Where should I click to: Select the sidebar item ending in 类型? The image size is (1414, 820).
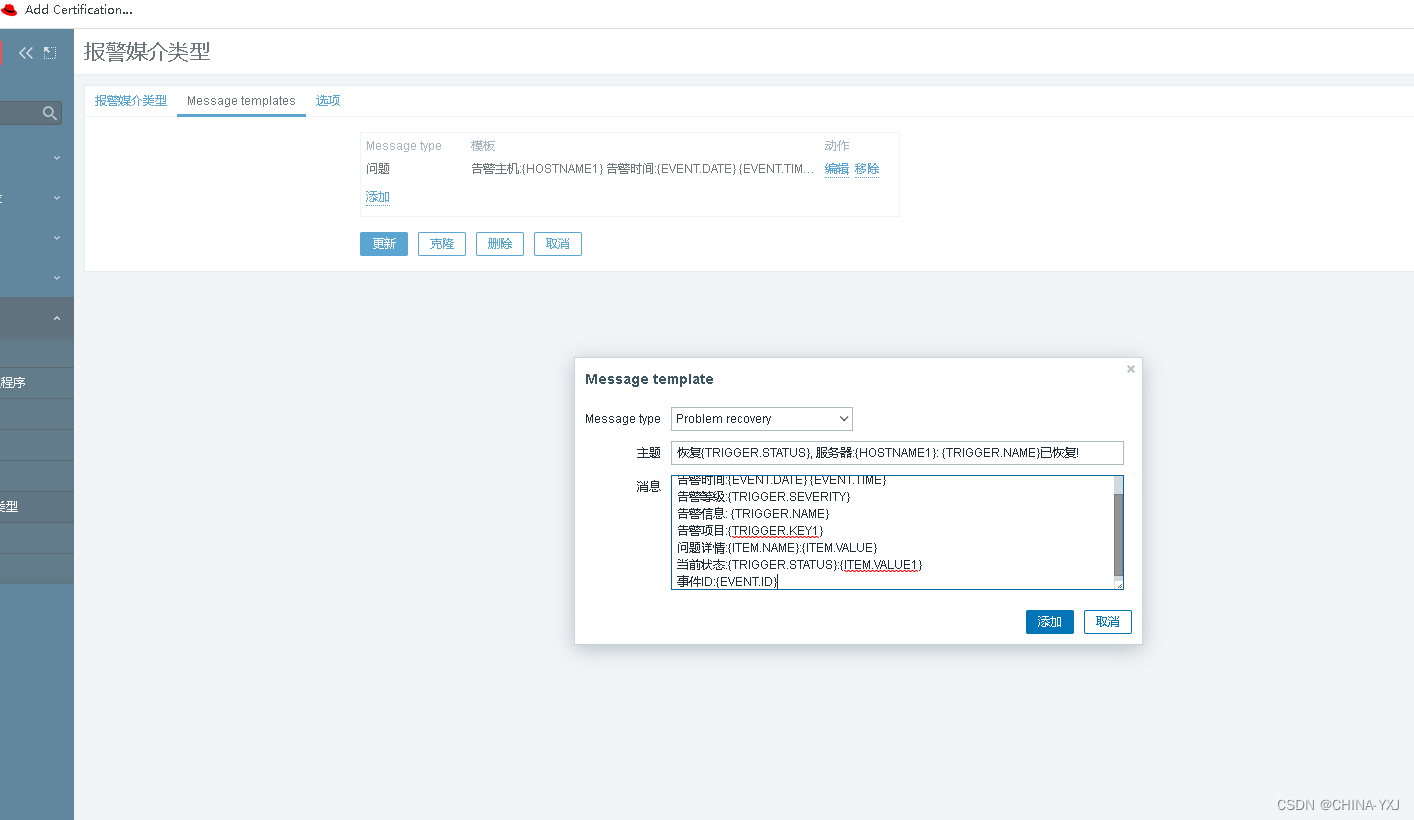click(37, 507)
